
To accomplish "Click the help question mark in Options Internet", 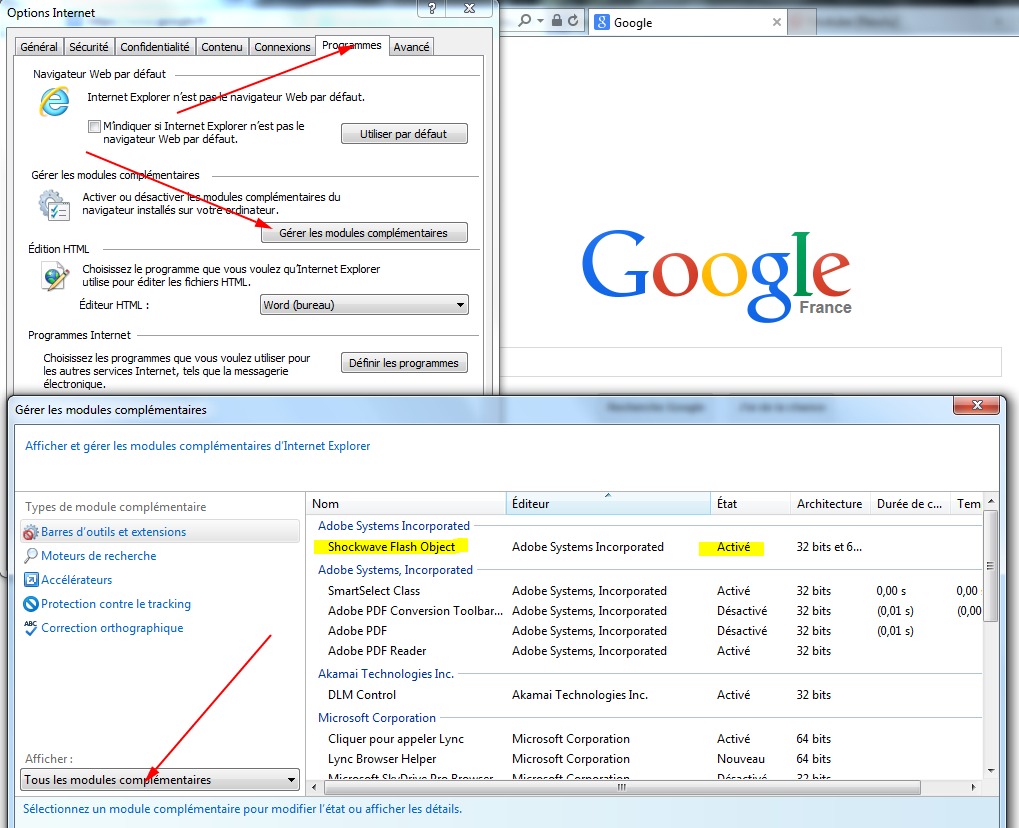I will [432, 8].
